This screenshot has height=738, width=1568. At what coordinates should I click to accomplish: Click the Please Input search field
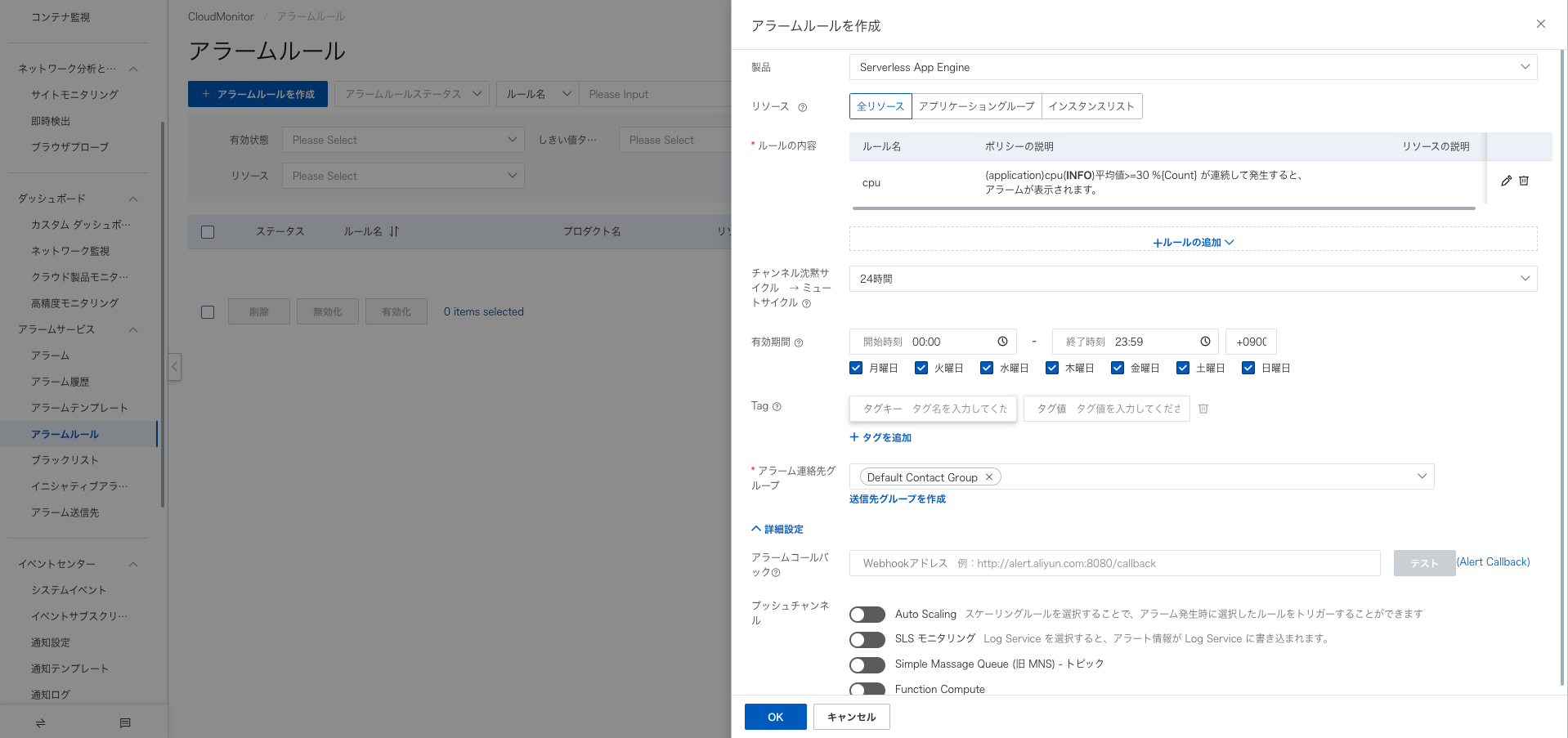[655, 94]
